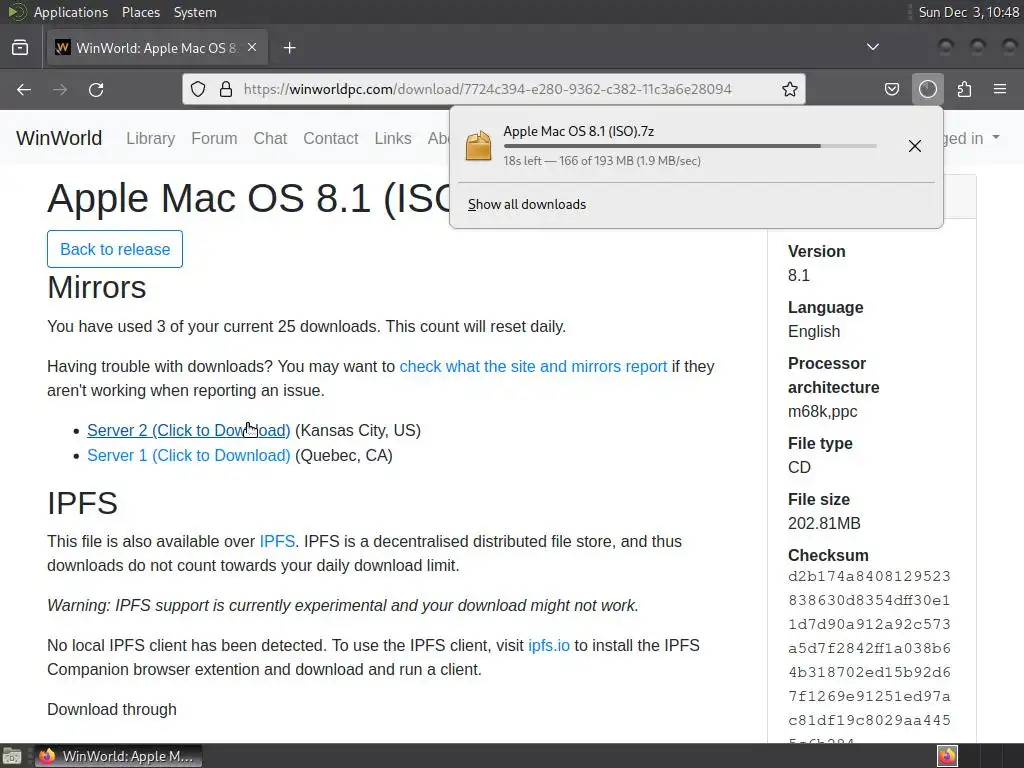Screen dimensions: 1024x768
Task: Click the Checksum heading
Action: [x=828, y=555]
